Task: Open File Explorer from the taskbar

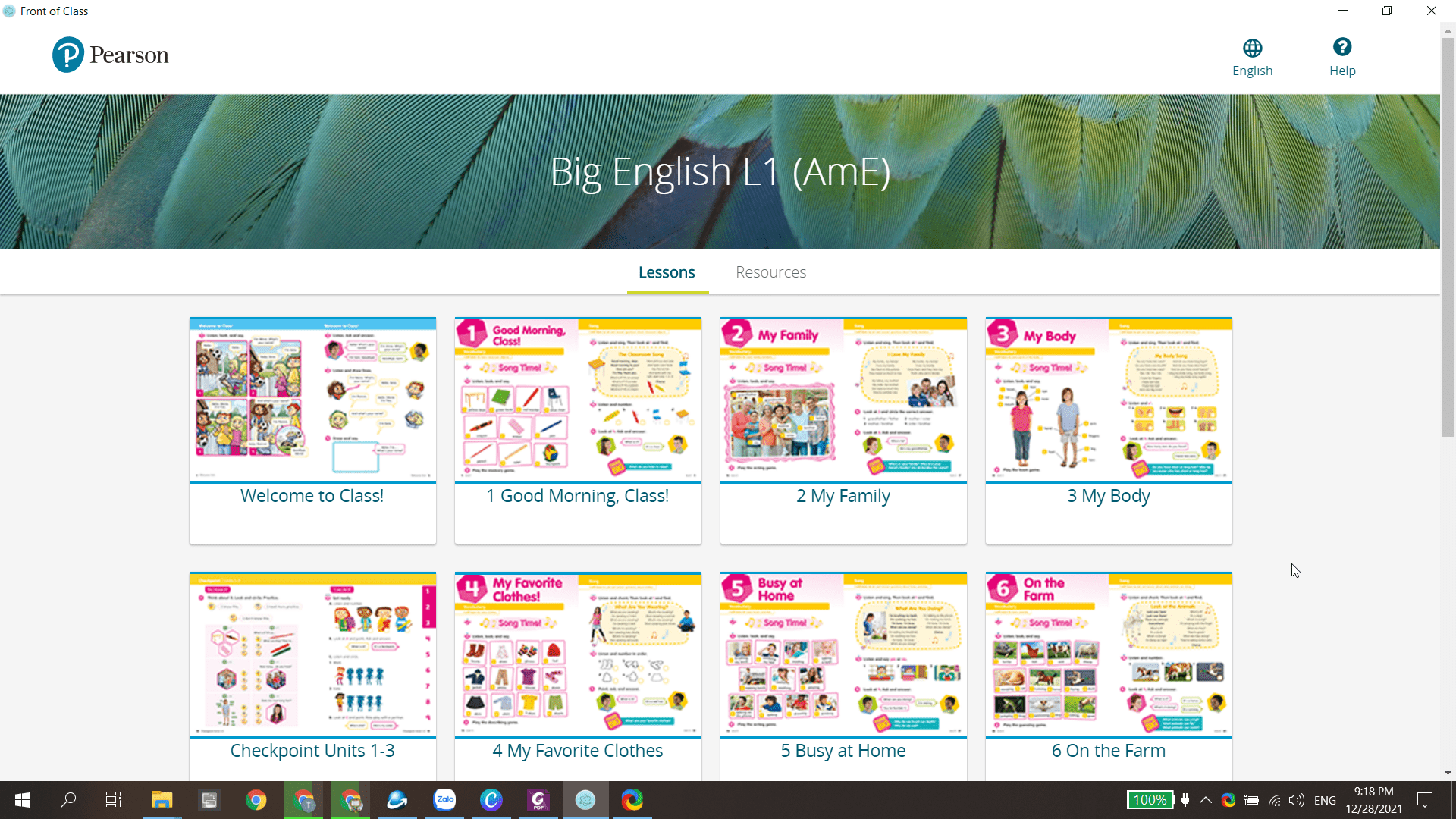Action: [162, 800]
